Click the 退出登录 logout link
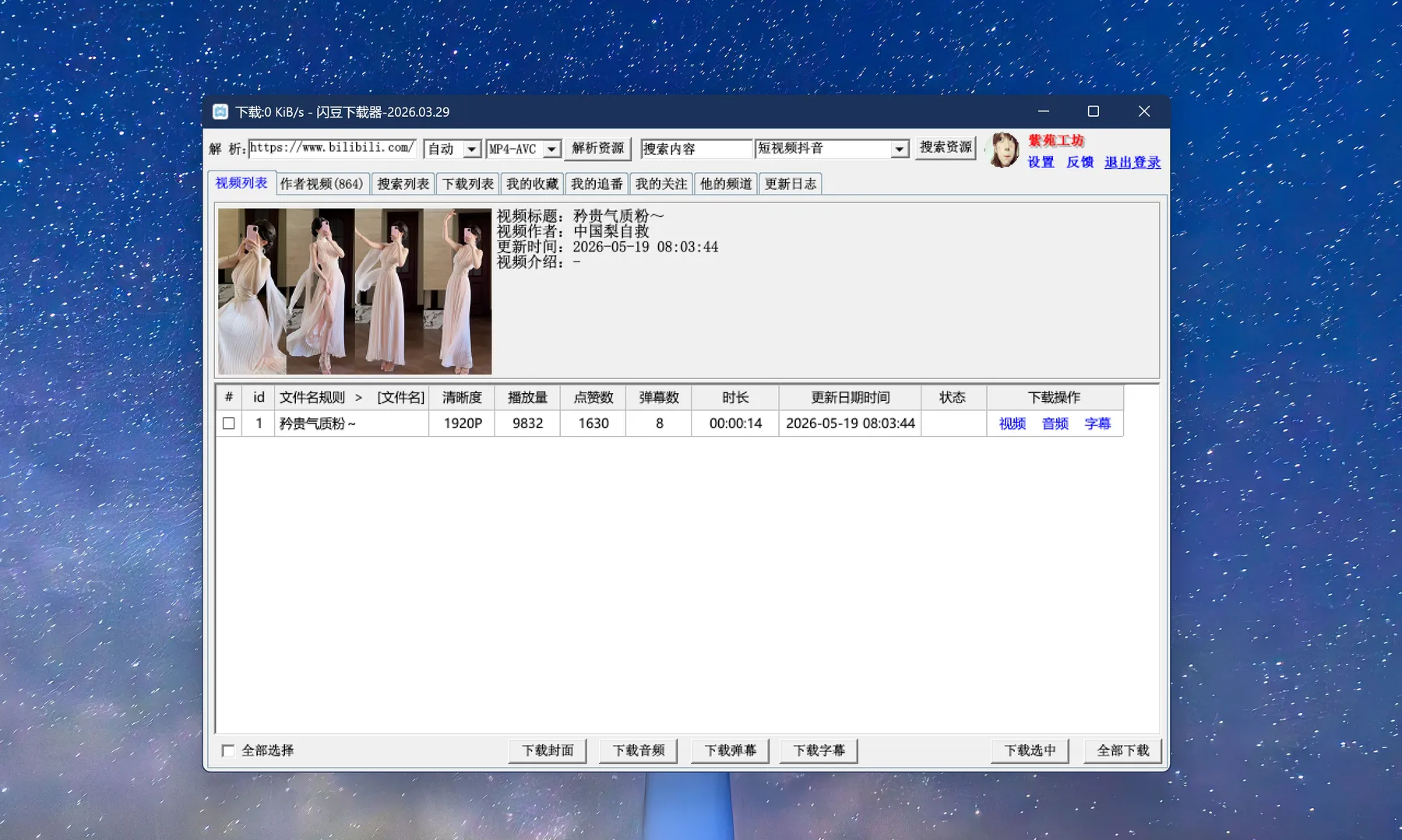 pyautogui.click(x=1133, y=162)
